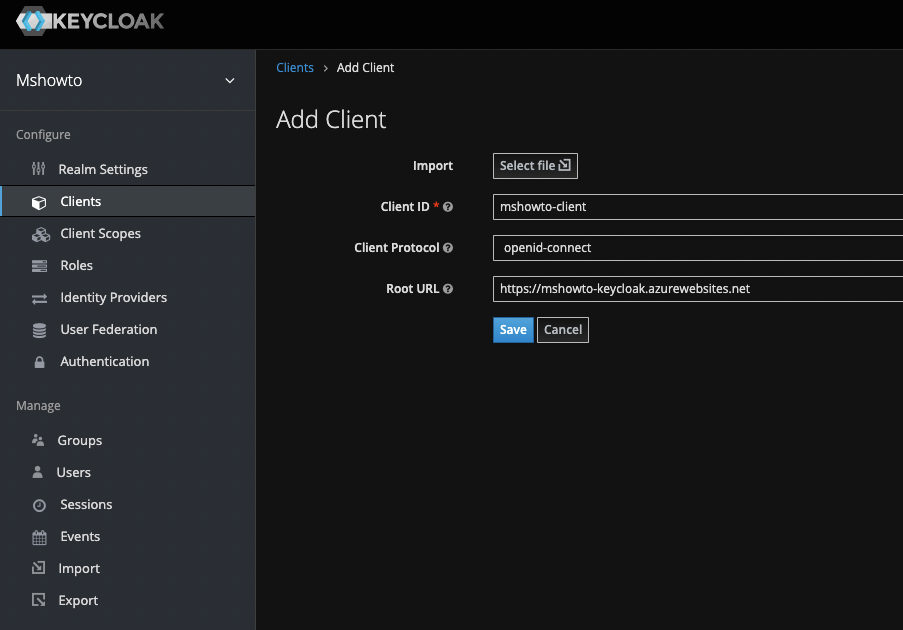The width and height of the screenshot is (903, 630).
Task: Click the Client Protocol help icon
Action: 447,248
